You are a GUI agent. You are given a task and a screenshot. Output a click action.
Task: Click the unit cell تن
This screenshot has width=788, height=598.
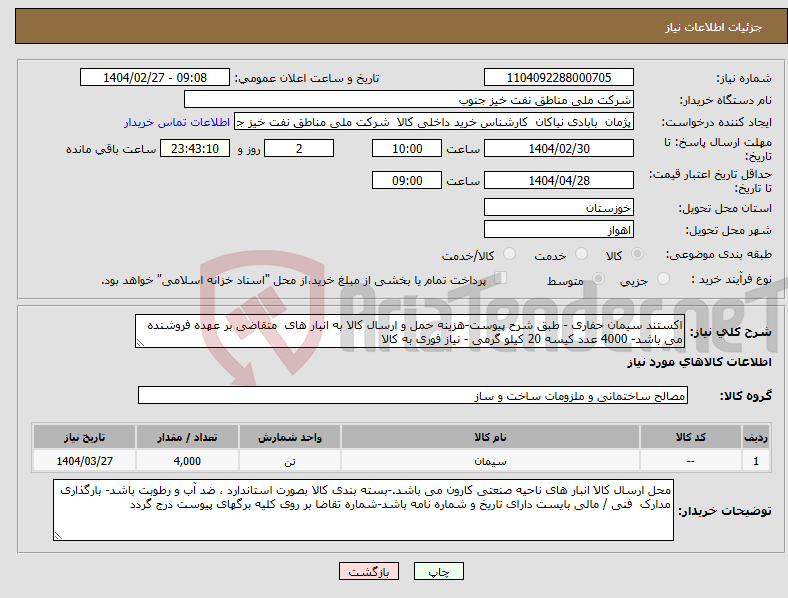point(290,461)
